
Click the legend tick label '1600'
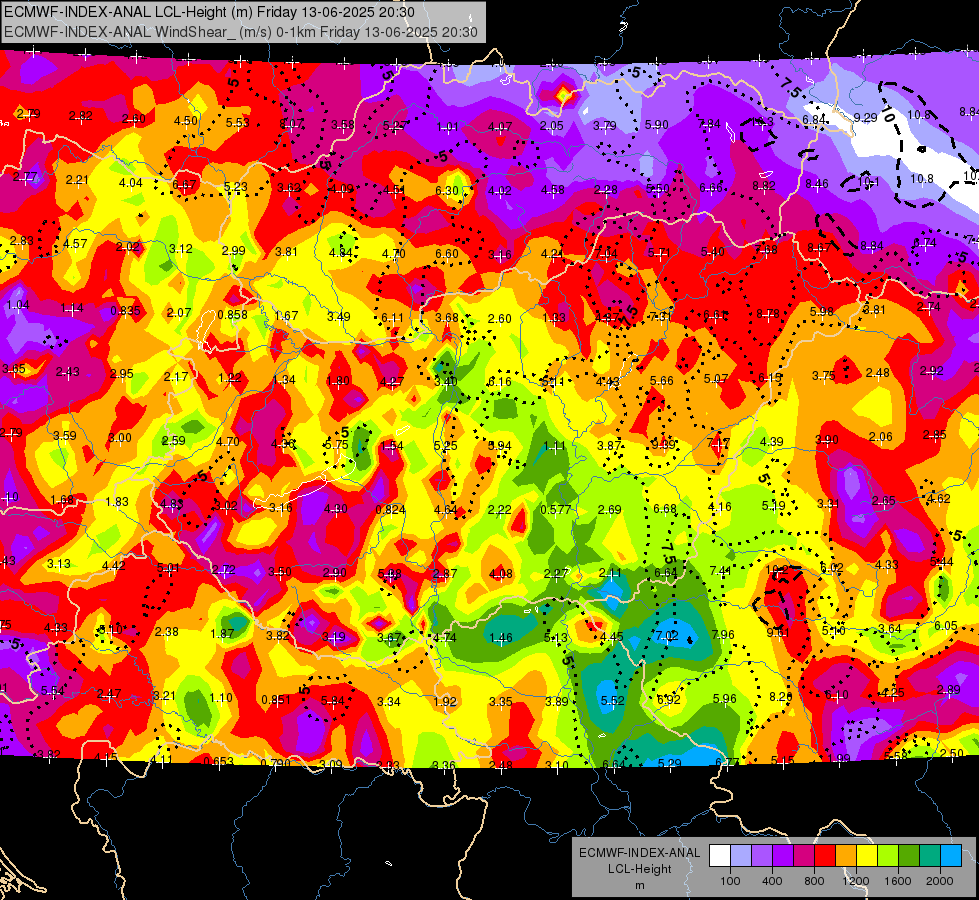point(898,881)
